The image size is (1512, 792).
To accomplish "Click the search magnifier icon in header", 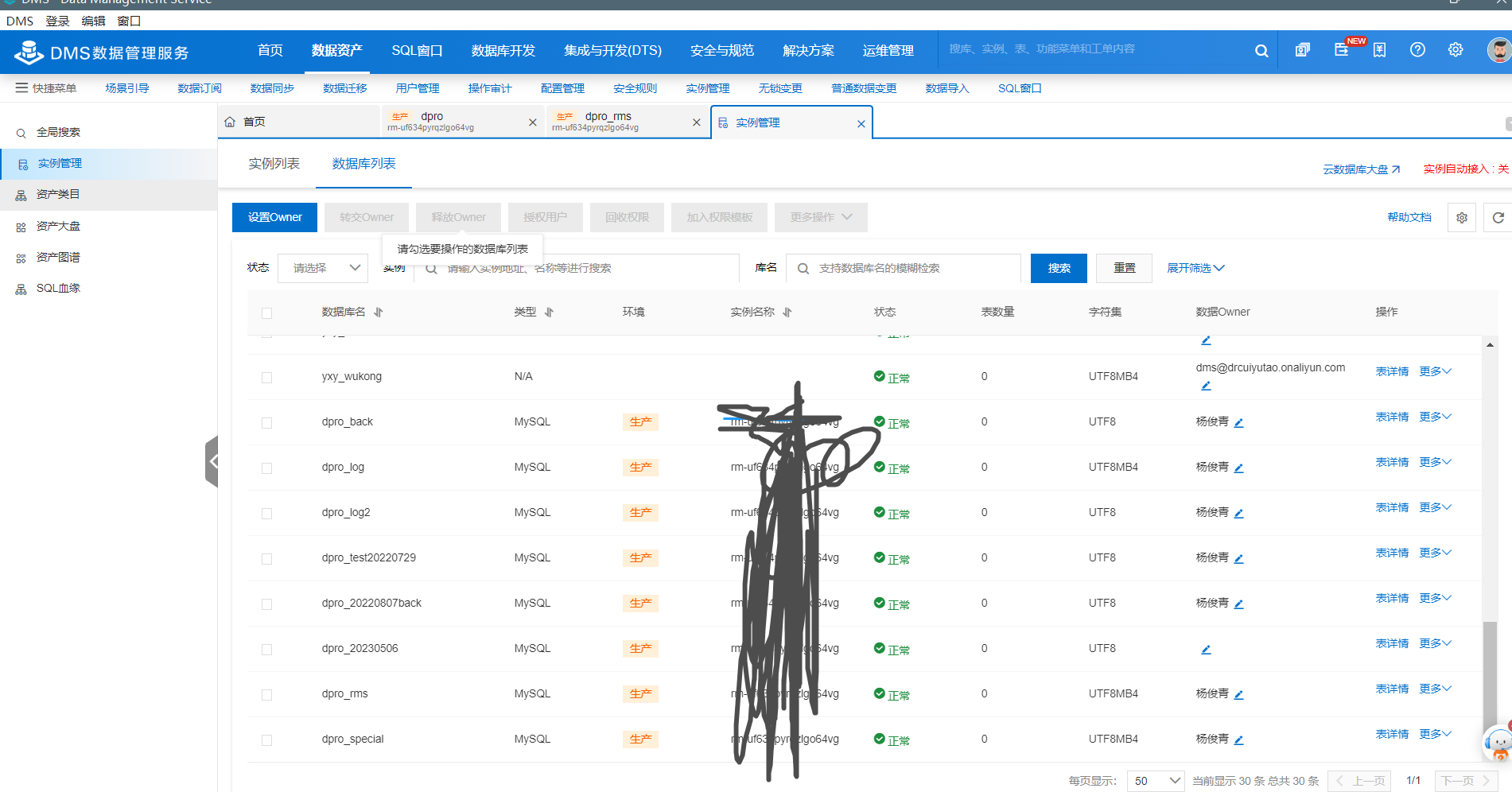I will click(x=1261, y=51).
